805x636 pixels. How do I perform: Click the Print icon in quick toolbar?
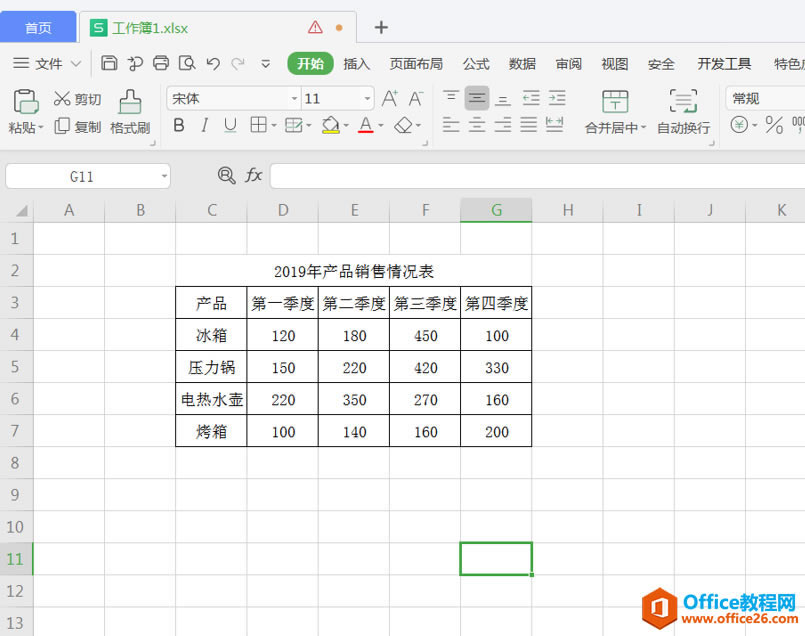pyautogui.click(x=161, y=63)
